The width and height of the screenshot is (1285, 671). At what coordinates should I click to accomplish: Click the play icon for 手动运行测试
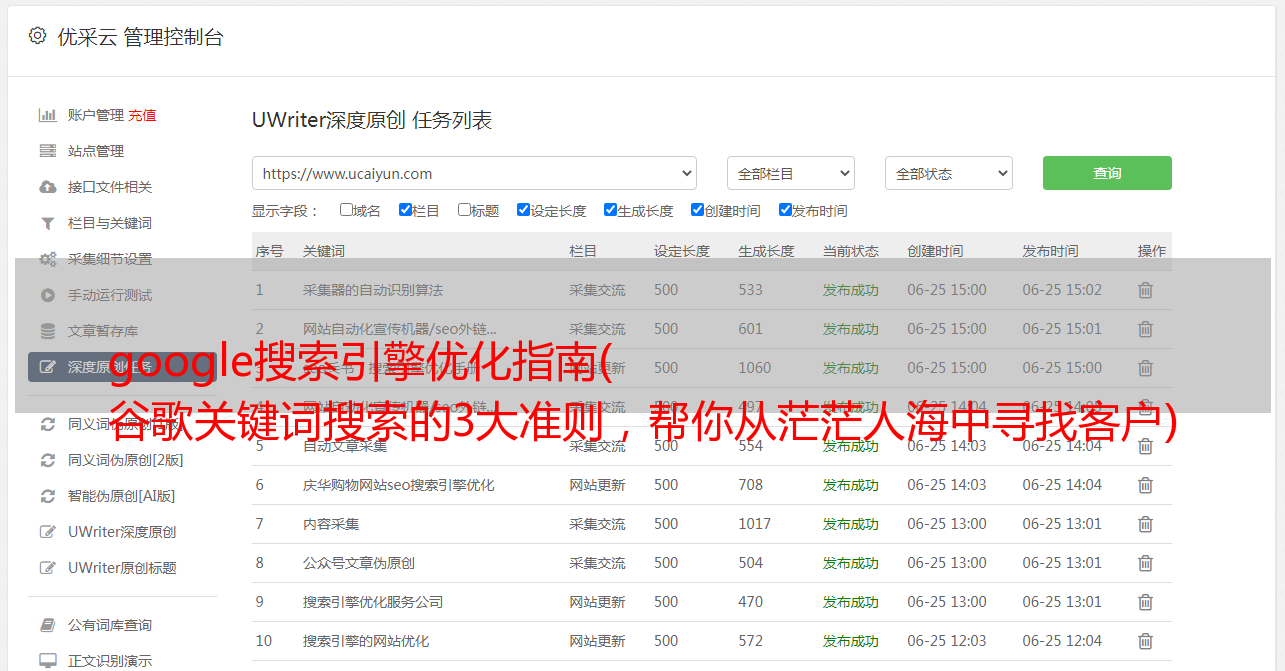click(x=47, y=295)
